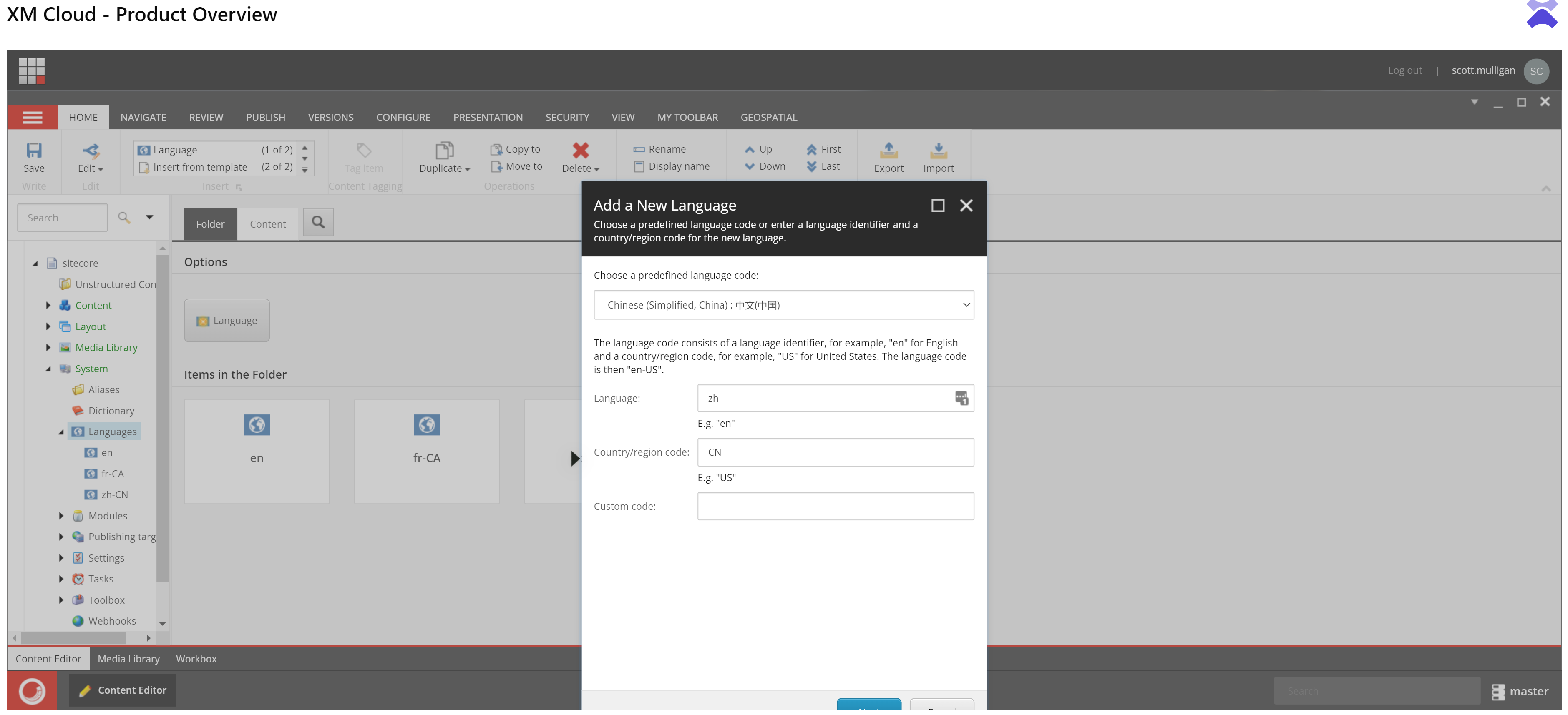Click the red Delete X icon
The width and height of the screenshot is (1568, 715).
click(x=580, y=151)
